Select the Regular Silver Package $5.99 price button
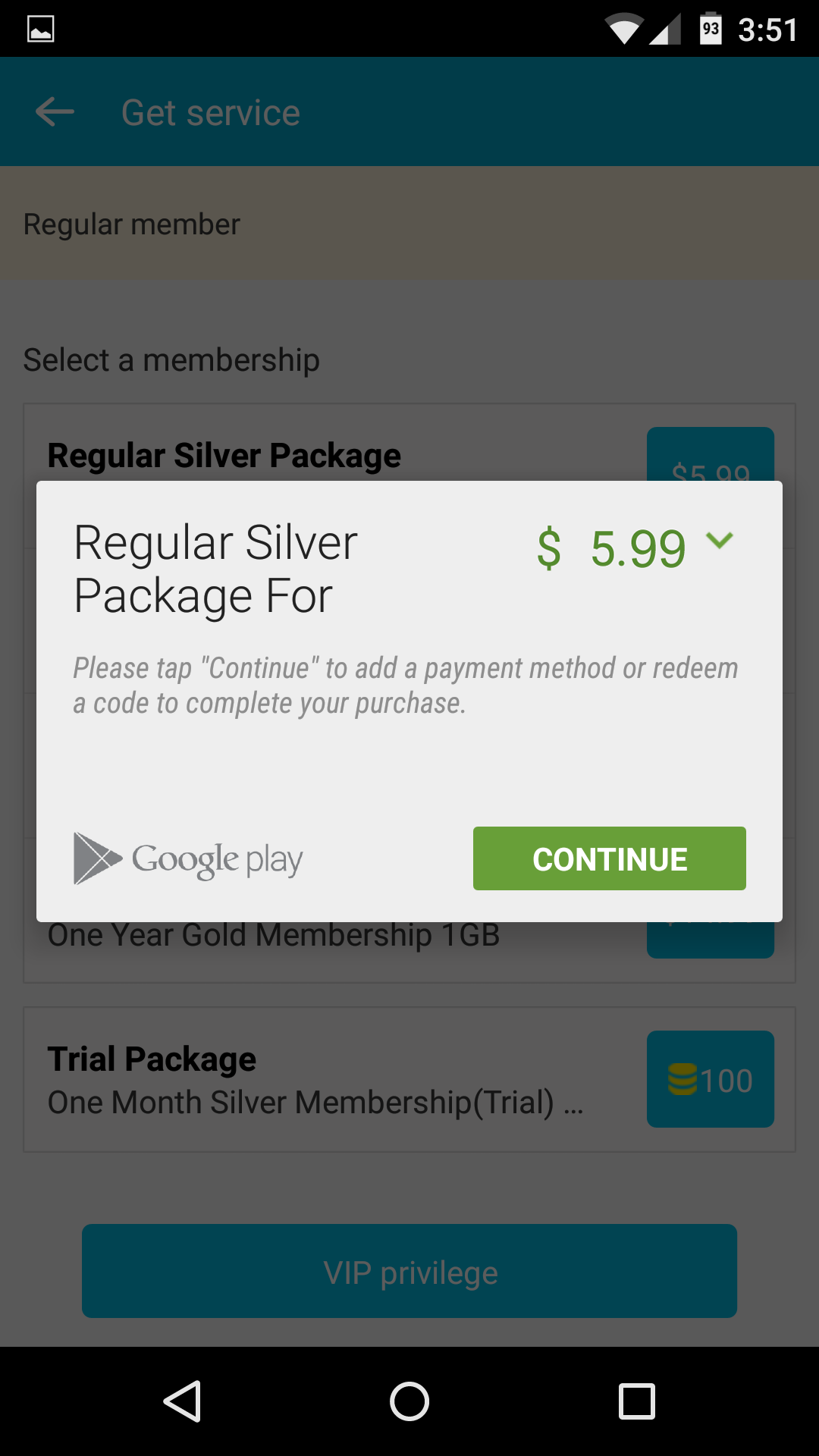This screenshot has width=819, height=1456. (x=711, y=455)
